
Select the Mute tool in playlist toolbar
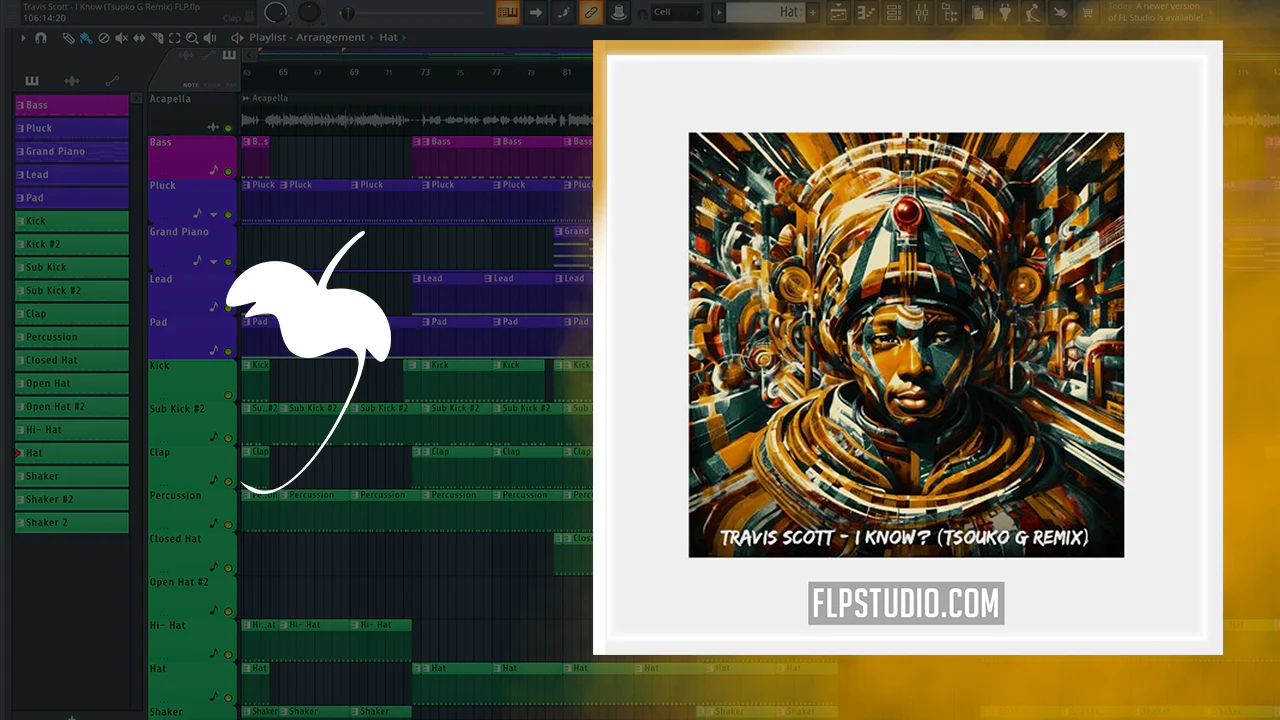tap(121, 38)
